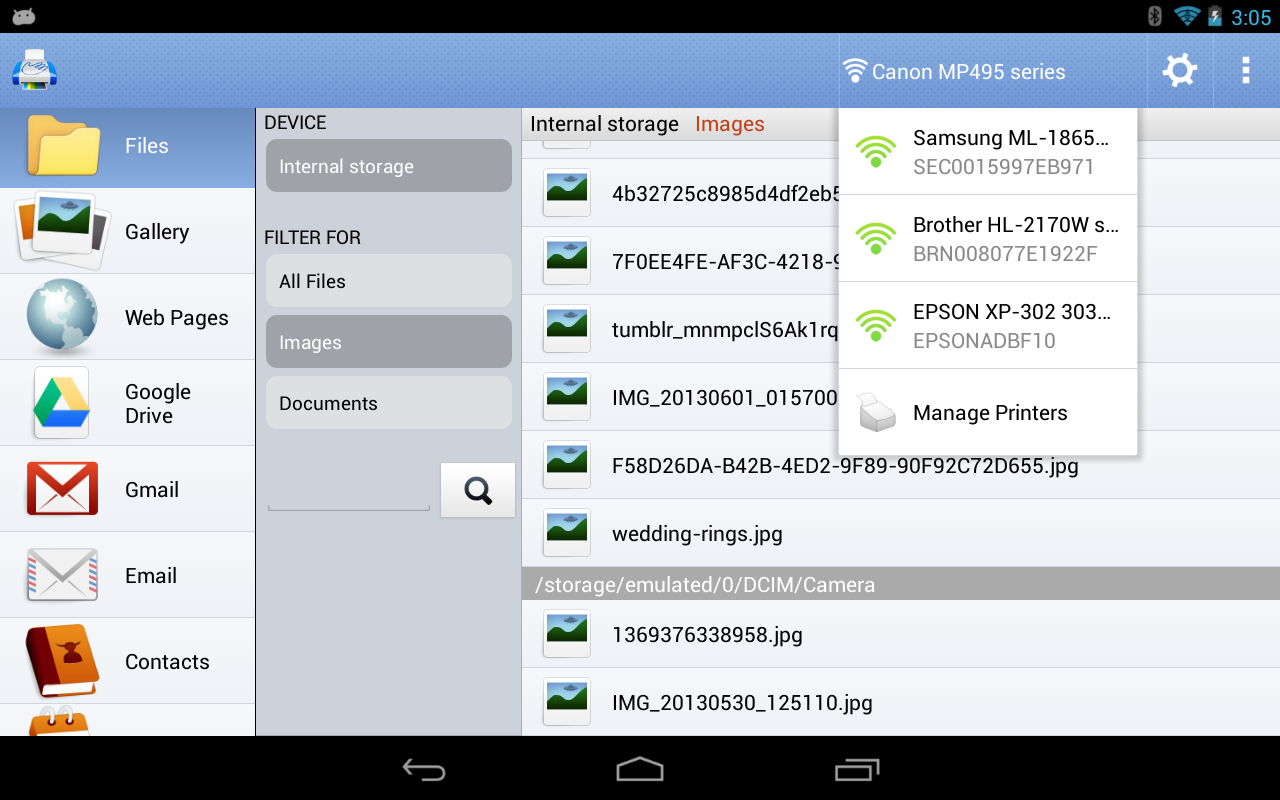
Task: Open Contacts book icon
Action: (62, 661)
